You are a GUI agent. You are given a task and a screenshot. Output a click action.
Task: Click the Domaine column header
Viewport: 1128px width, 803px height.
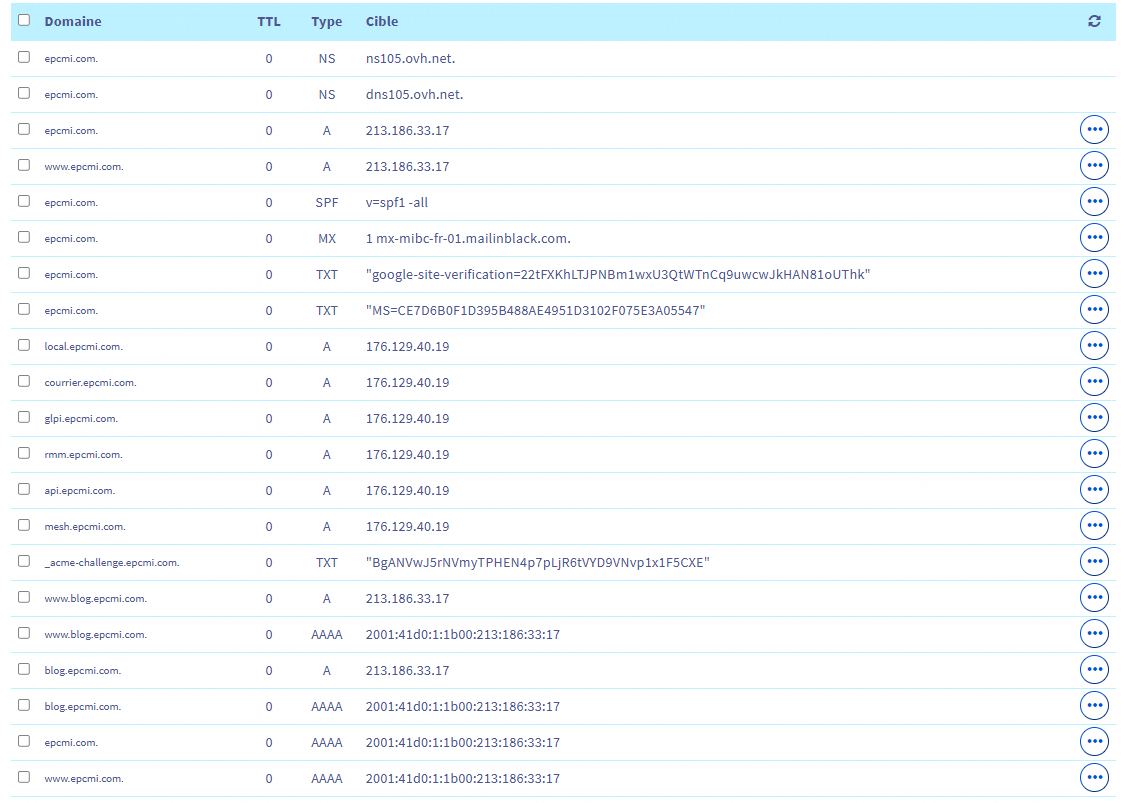(73, 21)
